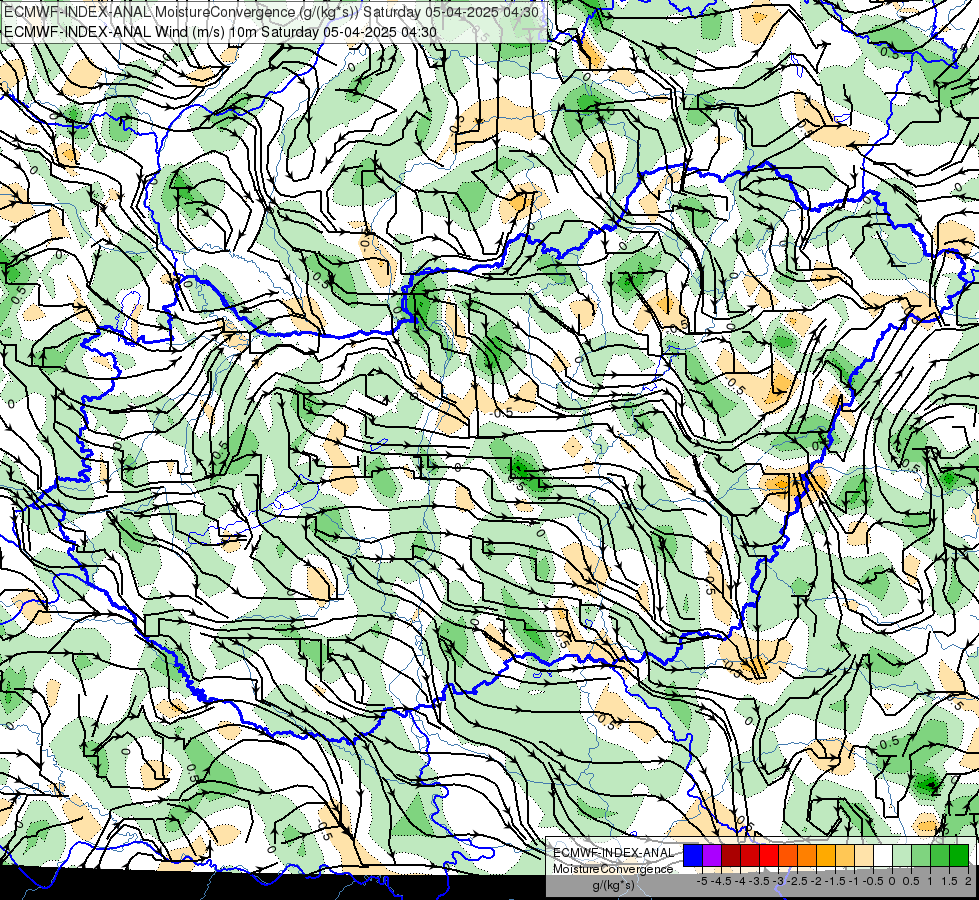Screen dimensions: 979x900
Task: Click the 1.5 legend tick label
Action: pos(950,881)
